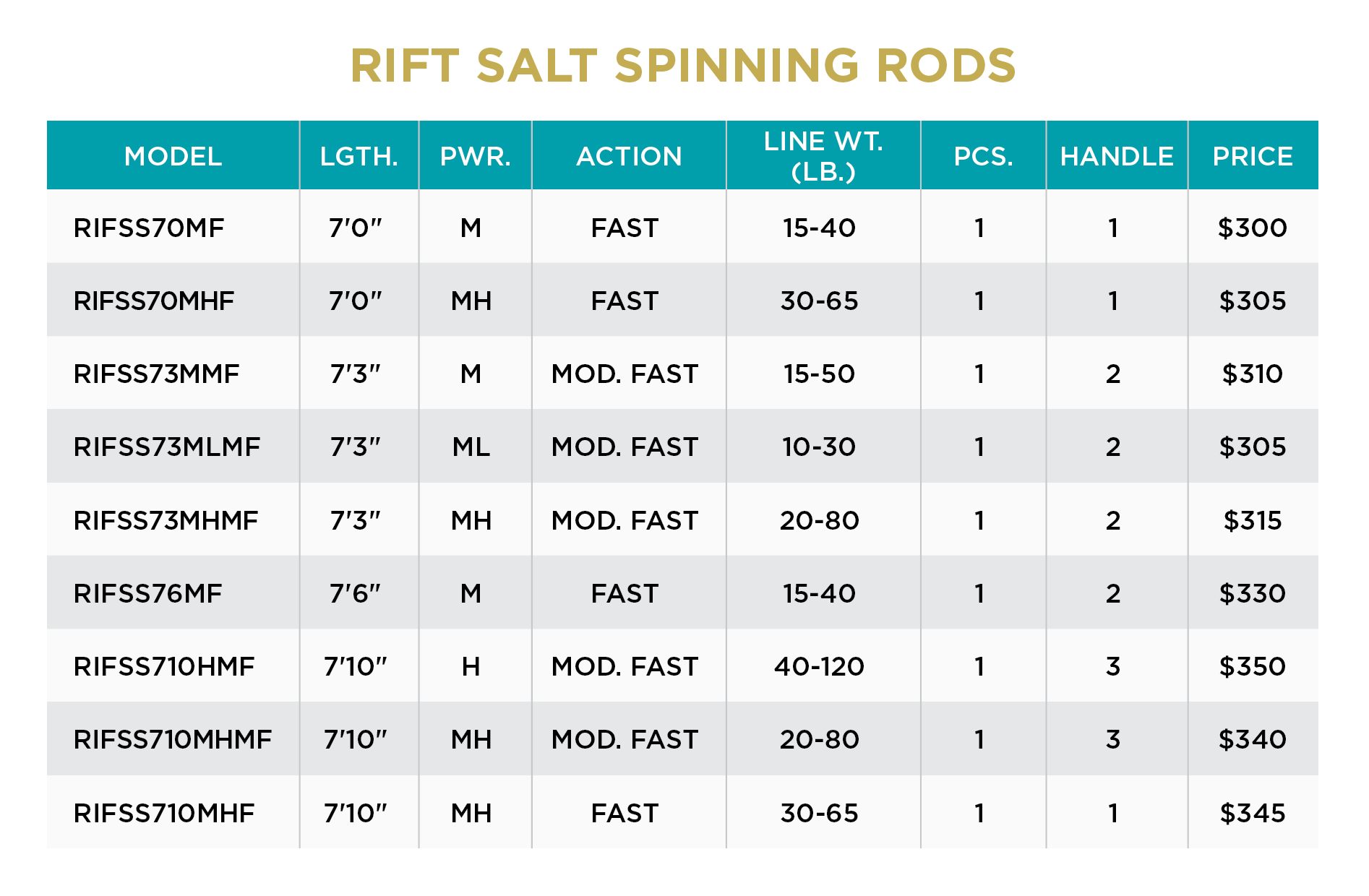Image resolution: width=1369 pixels, height=896 pixels.
Task: Click the 40-120 line weight cell
Action: [x=819, y=667]
